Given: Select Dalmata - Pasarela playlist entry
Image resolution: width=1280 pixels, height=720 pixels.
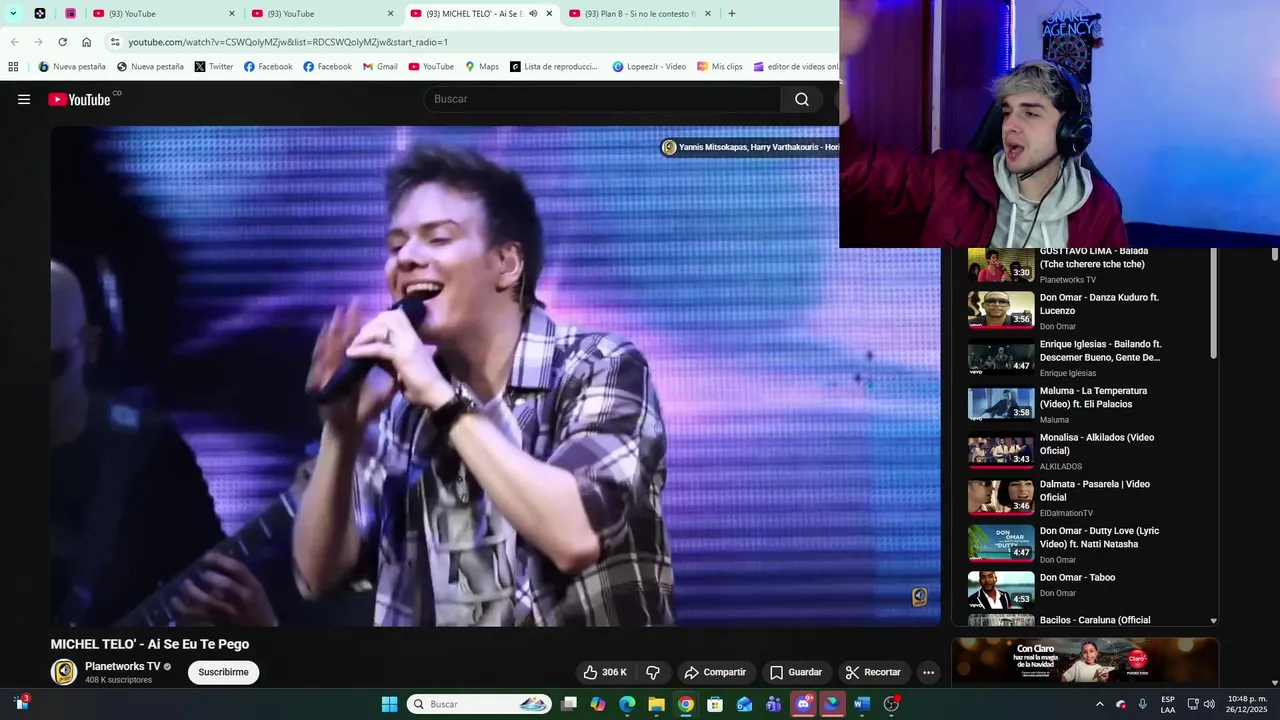Looking at the screenshot, I should [x=1086, y=497].
